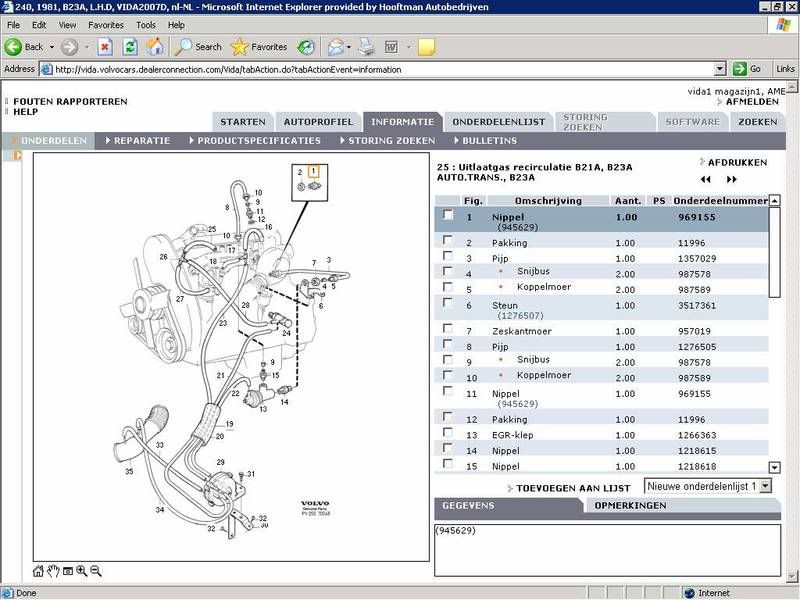Click the inset detail box in the diagram

tap(310, 182)
